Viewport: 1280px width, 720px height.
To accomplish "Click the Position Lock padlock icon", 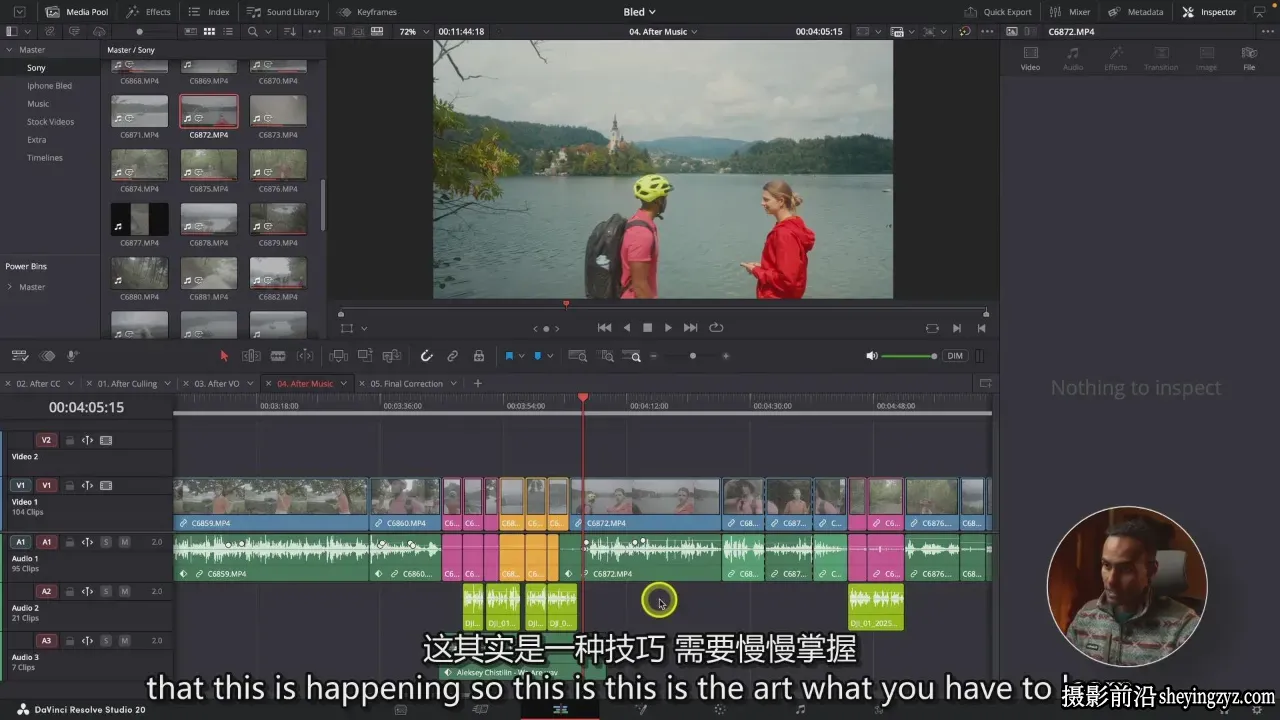I will [x=479, y=356].
